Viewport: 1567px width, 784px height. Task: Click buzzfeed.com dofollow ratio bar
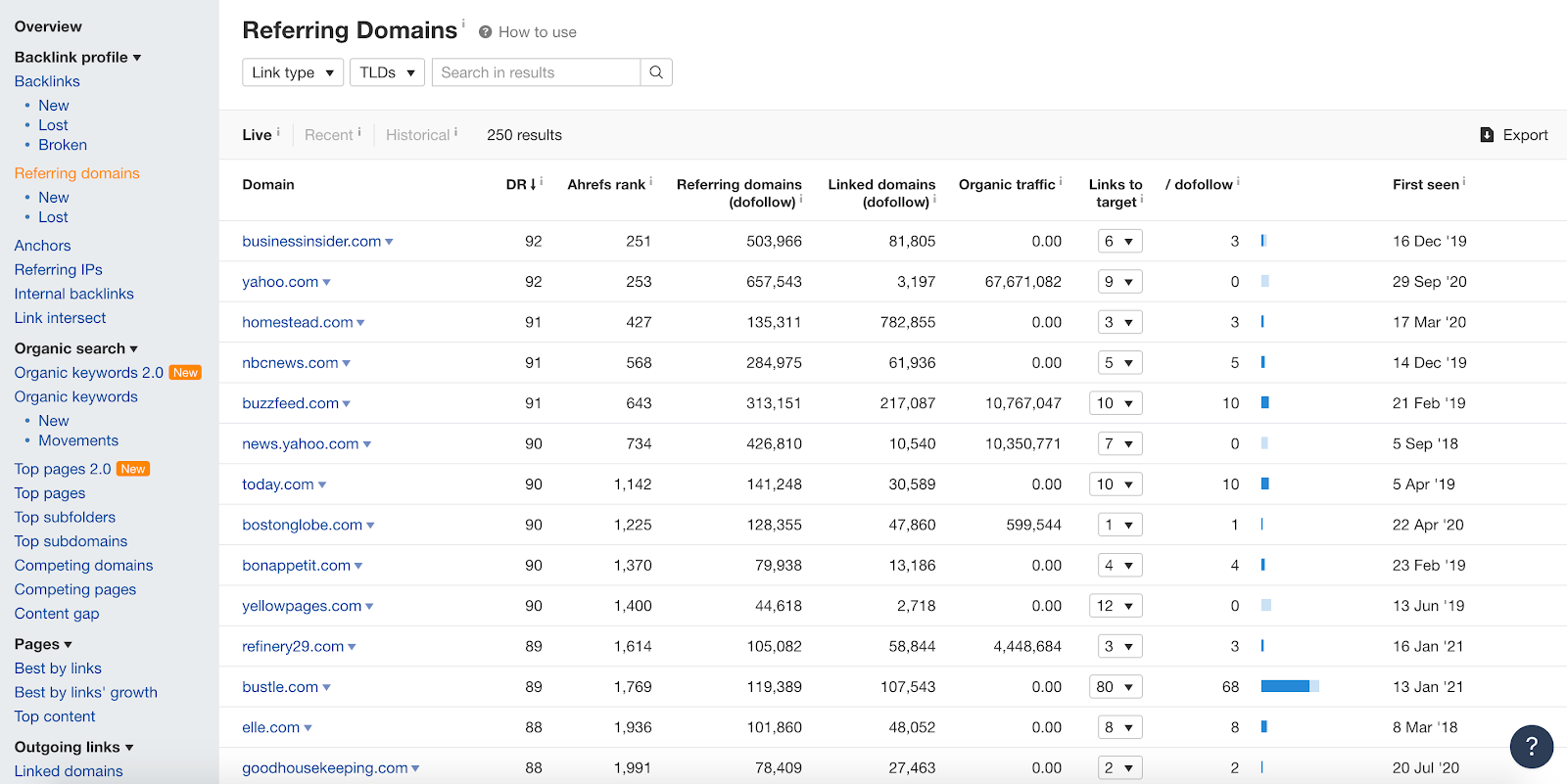(1265, 402)
